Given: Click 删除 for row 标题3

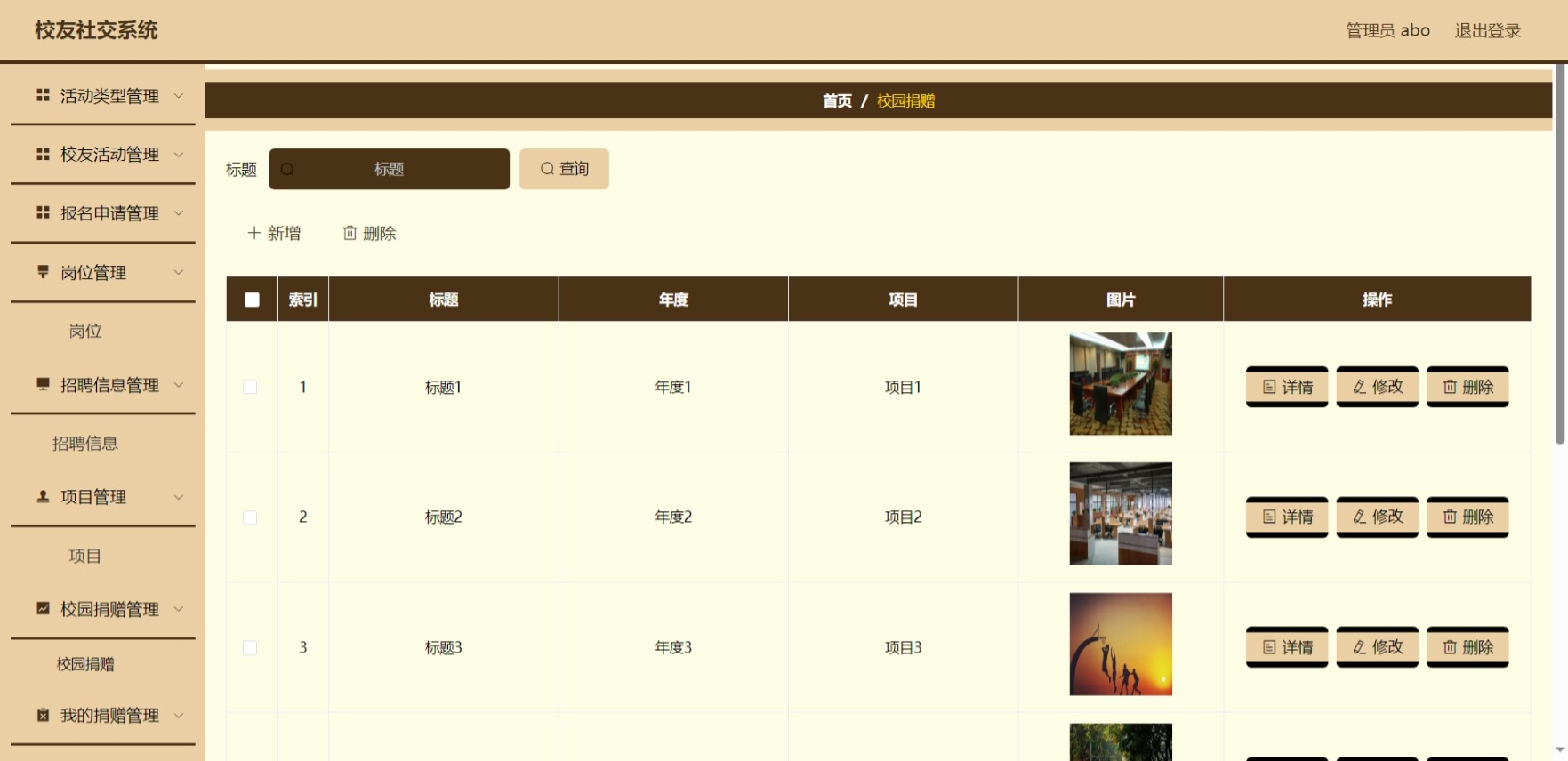Looking at the screenshot, I should tap(1467, 647).
